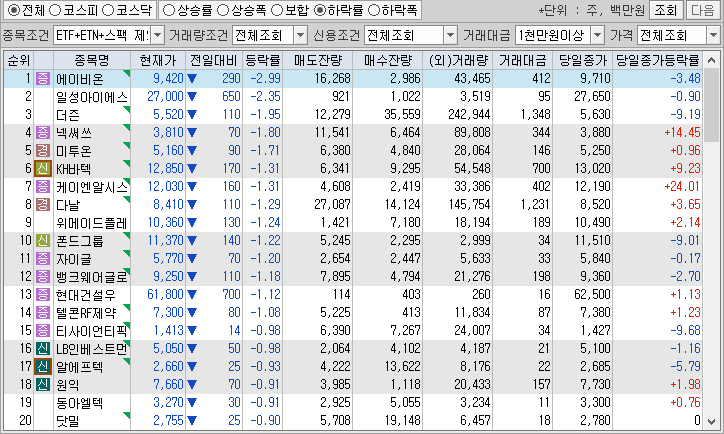Screen dimensions: 724x434
Task: Click the 신 badge next to 폰드그룹
Action: (x=43, y=241)
